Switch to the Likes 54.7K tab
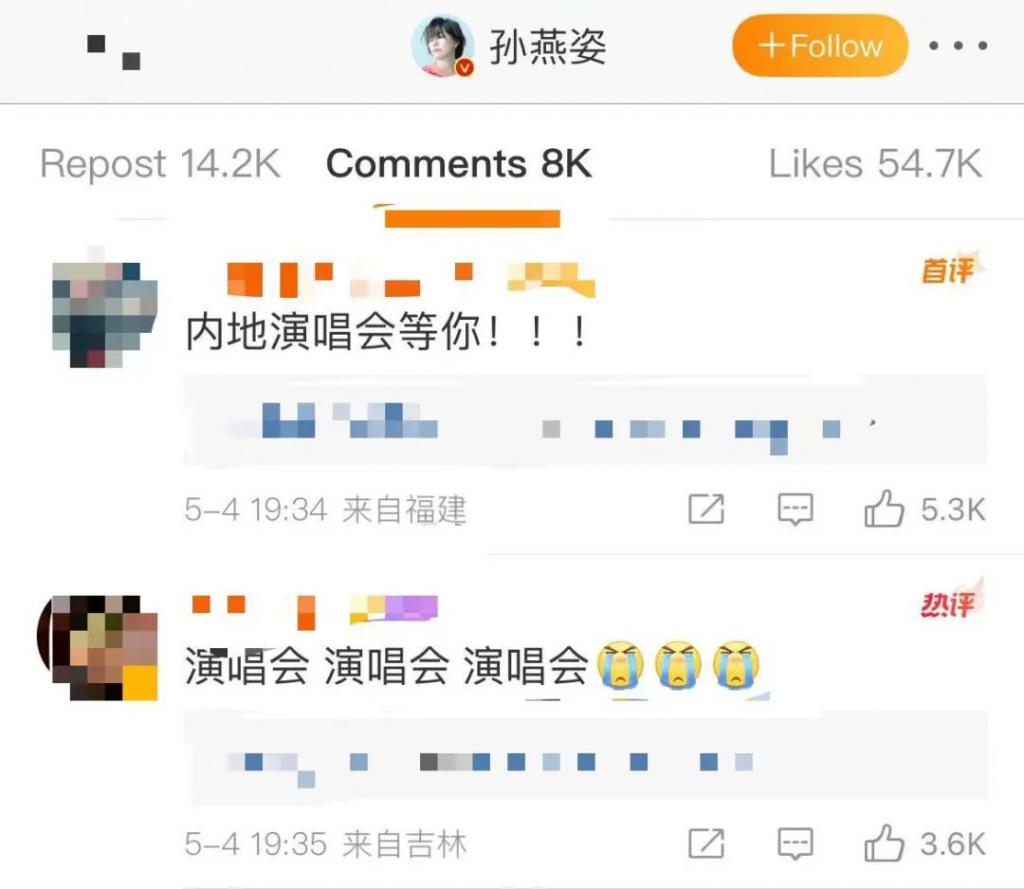This screenshot has height=889, width=1024. tap(875, 163)
